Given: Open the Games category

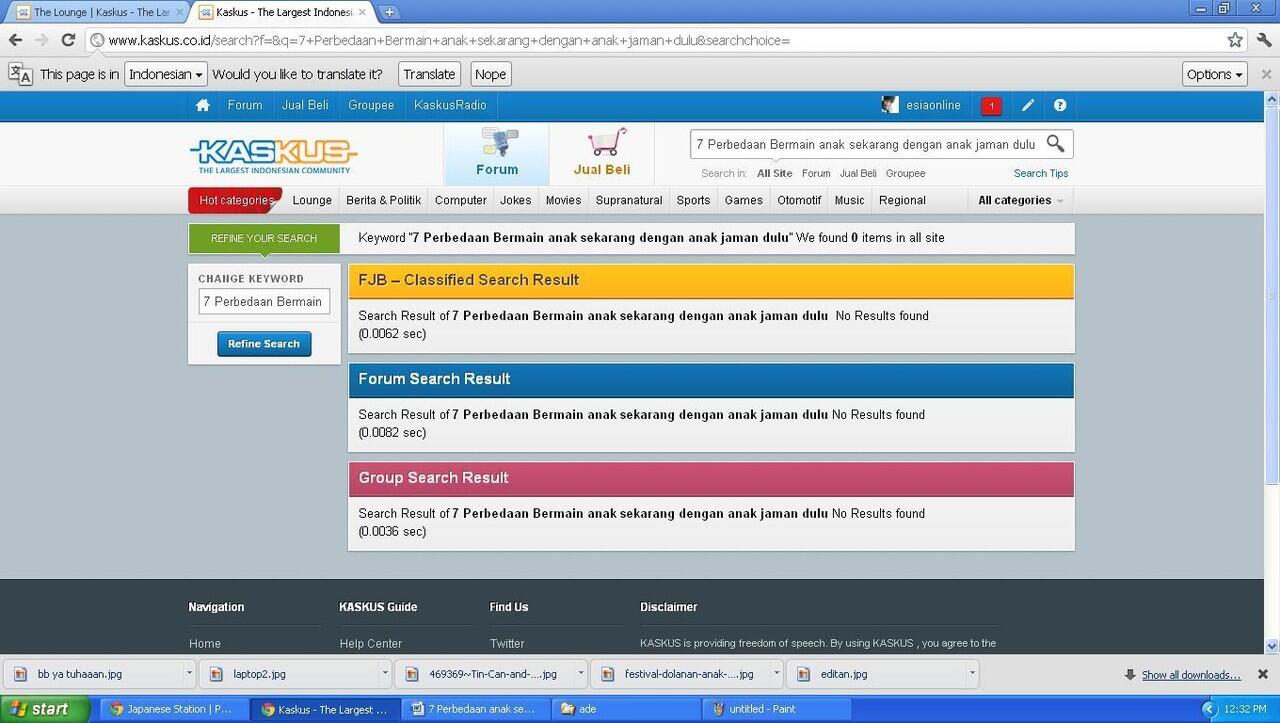Looking at the screenshot, I should 744,200.
